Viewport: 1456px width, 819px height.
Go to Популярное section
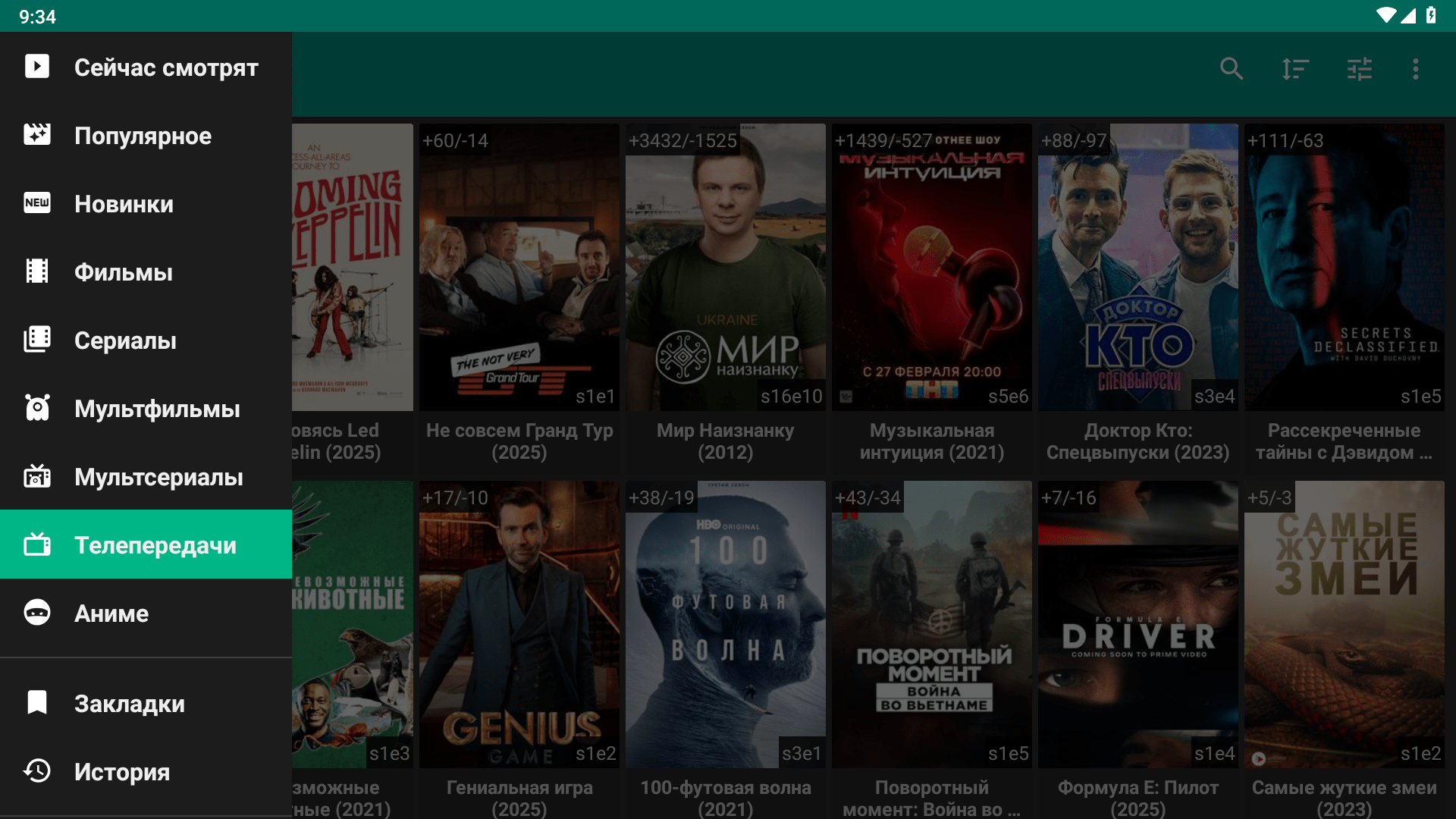pyautogui.click(x=146, y=135)
